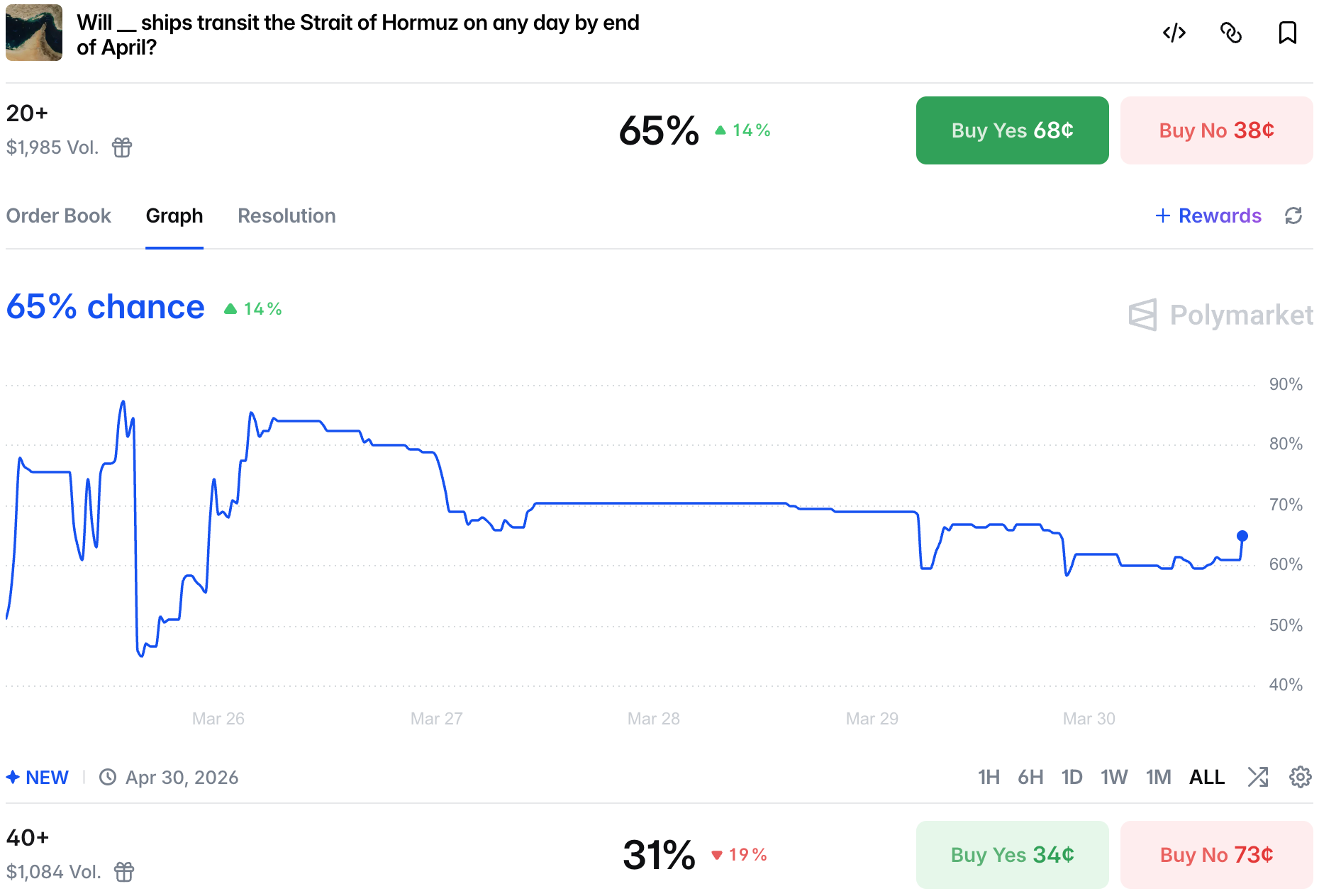The height and width of the screenshot is (896, 1319).
Task: Select the ALL time range
Action: point(1207,778)
